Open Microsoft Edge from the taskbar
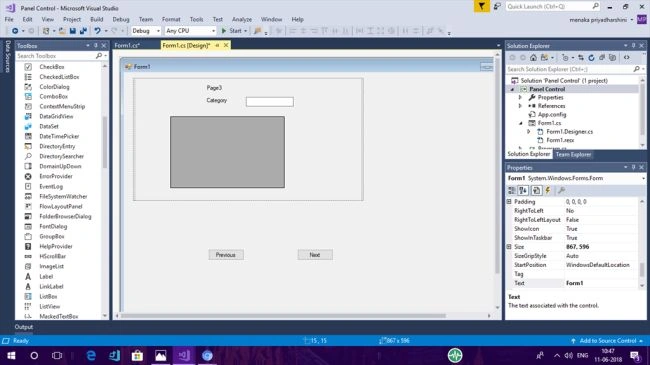The width and height of the screenshot is (650, 365). pos(91,355)
